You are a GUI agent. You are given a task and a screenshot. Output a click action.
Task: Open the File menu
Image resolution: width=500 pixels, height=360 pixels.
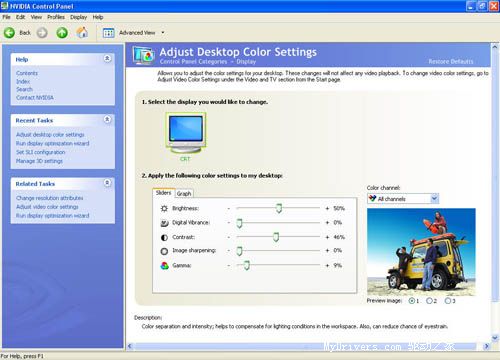click(x=6, y=17)
